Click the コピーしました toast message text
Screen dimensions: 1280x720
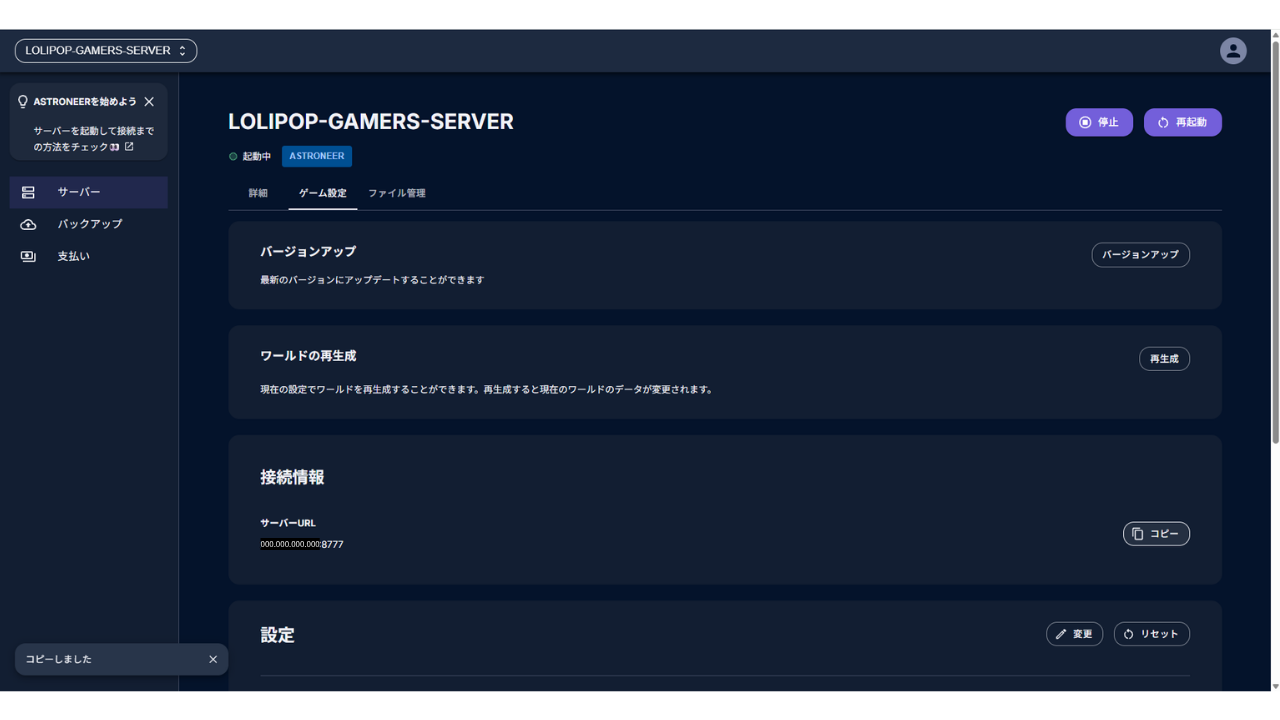tap(58, 660)
